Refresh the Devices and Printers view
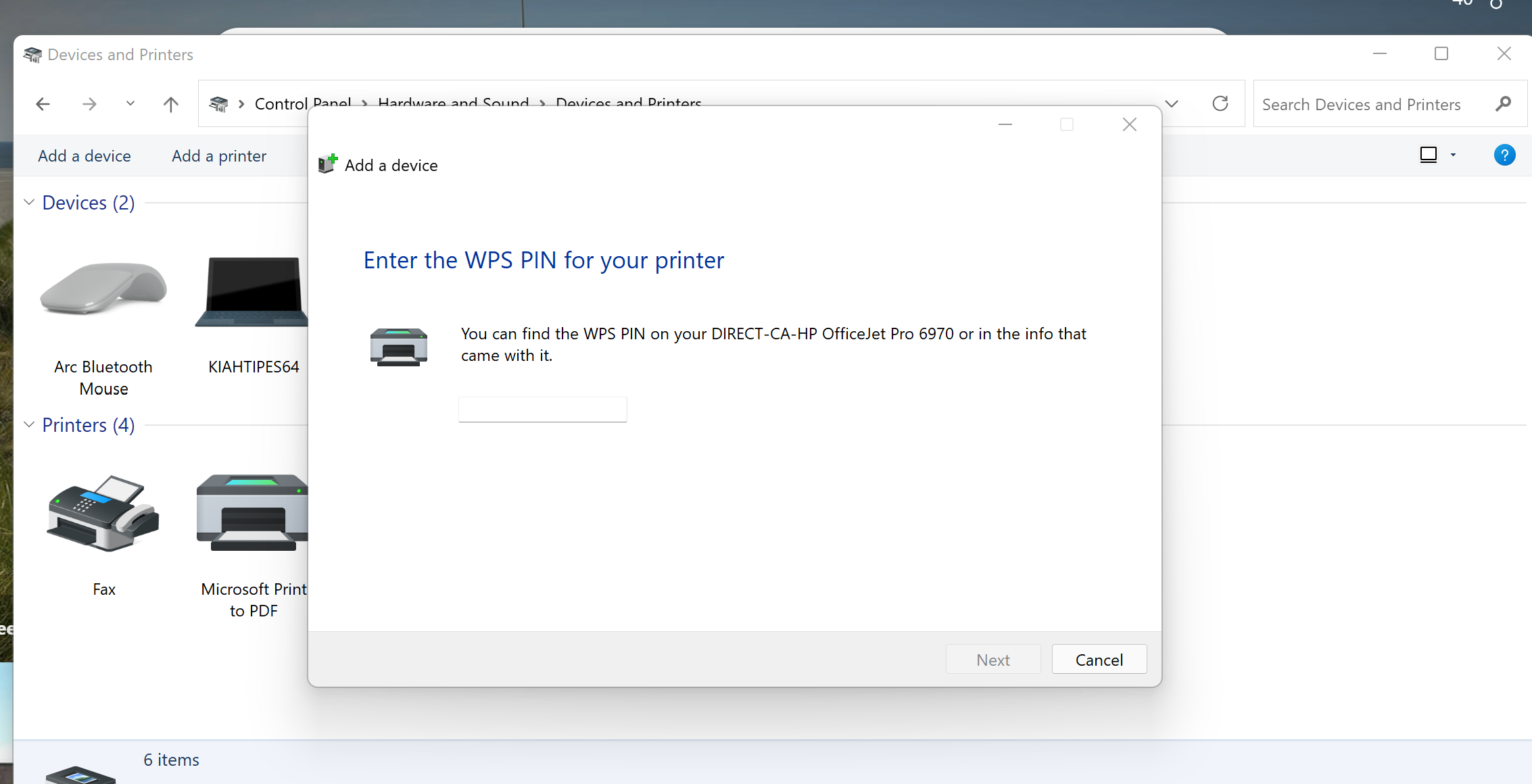Image resolution: width=1532 pixels, height=784 pixels. tap(1220, 103)
